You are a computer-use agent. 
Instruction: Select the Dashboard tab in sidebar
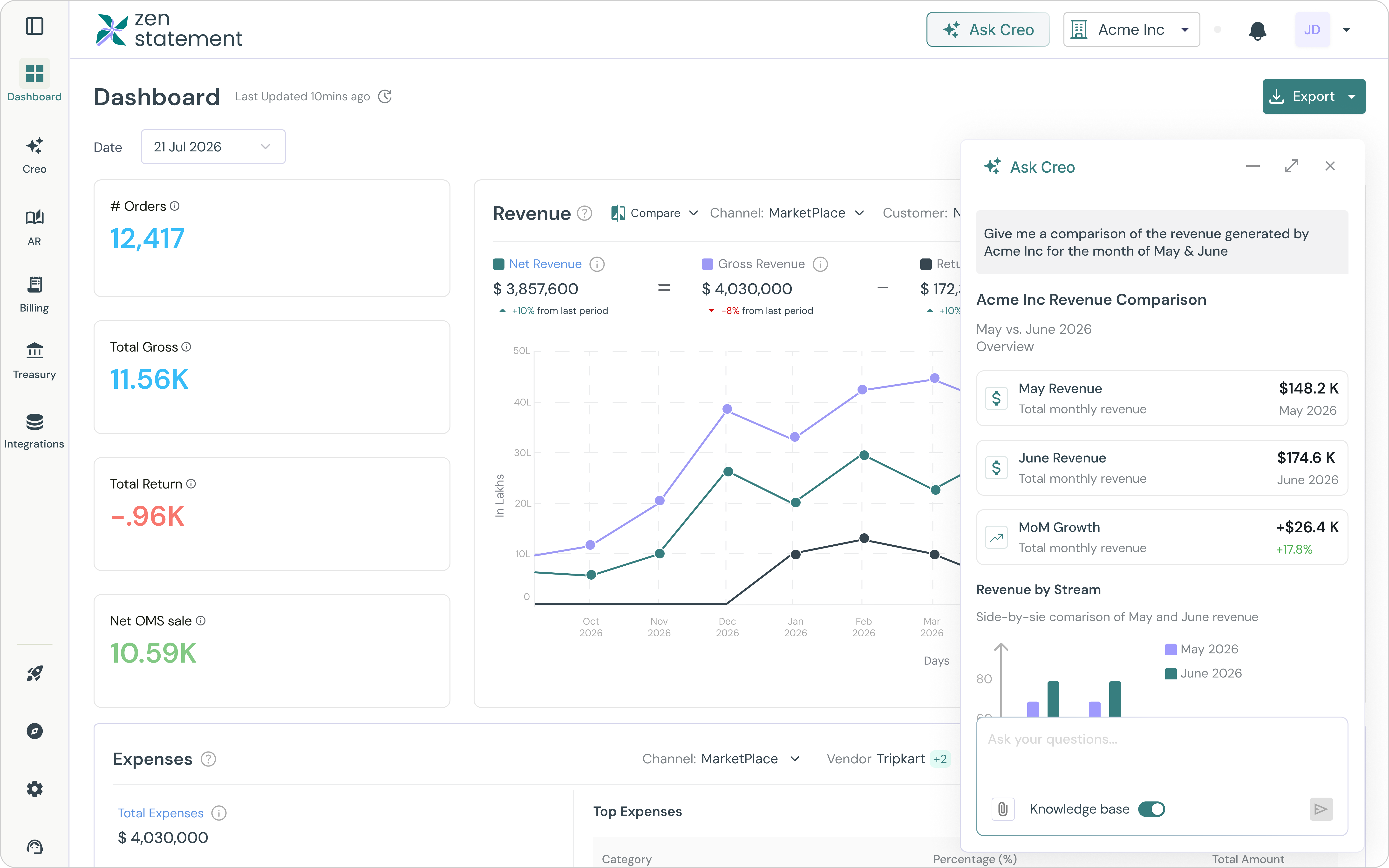[x=34, y=81]
